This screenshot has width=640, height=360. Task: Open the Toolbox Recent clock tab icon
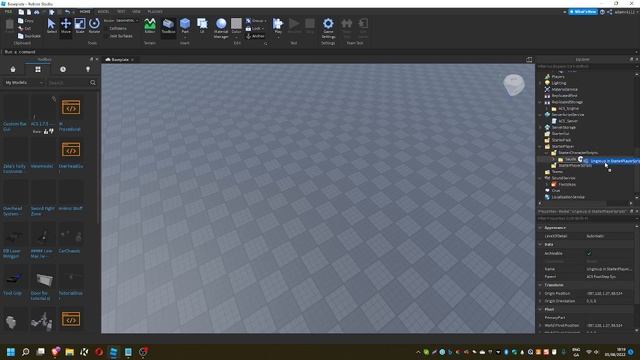63,69
